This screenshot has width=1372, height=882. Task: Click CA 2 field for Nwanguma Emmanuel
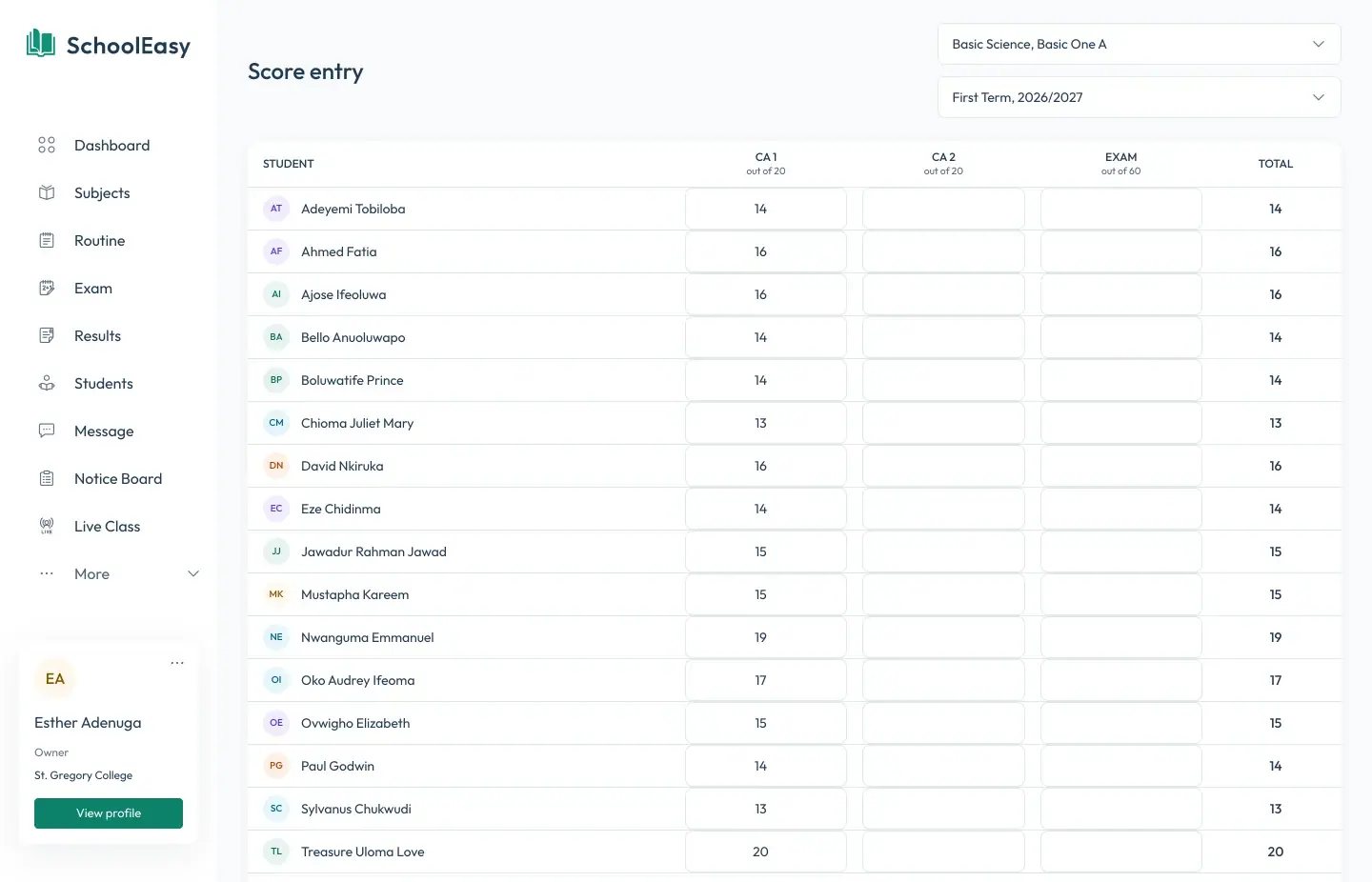943,637
